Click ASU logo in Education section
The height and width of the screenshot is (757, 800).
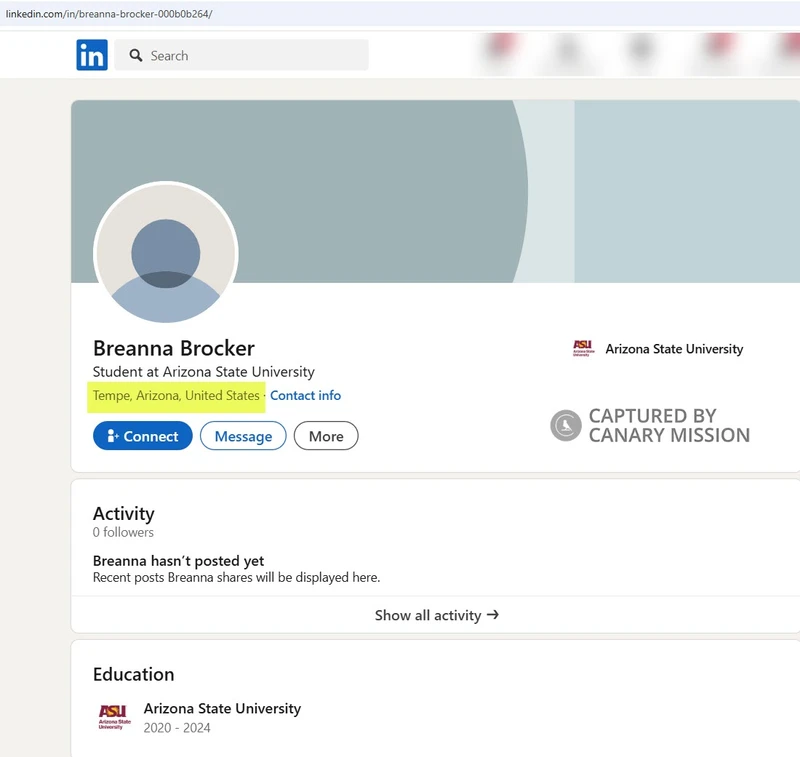click(x=115, y=717)
